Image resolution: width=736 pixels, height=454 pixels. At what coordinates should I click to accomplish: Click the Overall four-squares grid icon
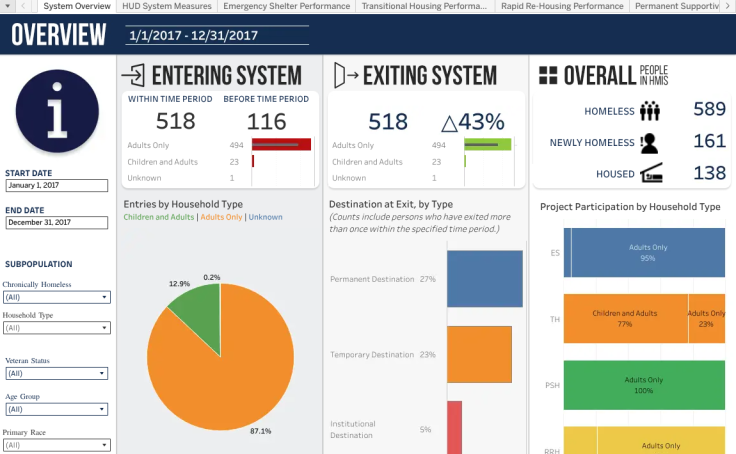click(548, 76)
